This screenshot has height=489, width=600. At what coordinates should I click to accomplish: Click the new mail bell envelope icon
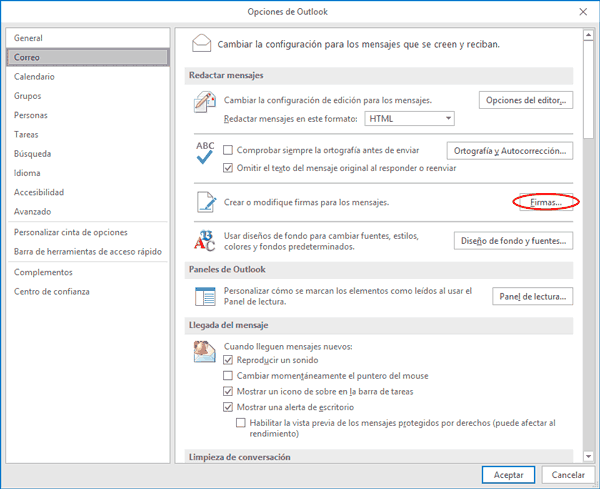click(205, 352)
